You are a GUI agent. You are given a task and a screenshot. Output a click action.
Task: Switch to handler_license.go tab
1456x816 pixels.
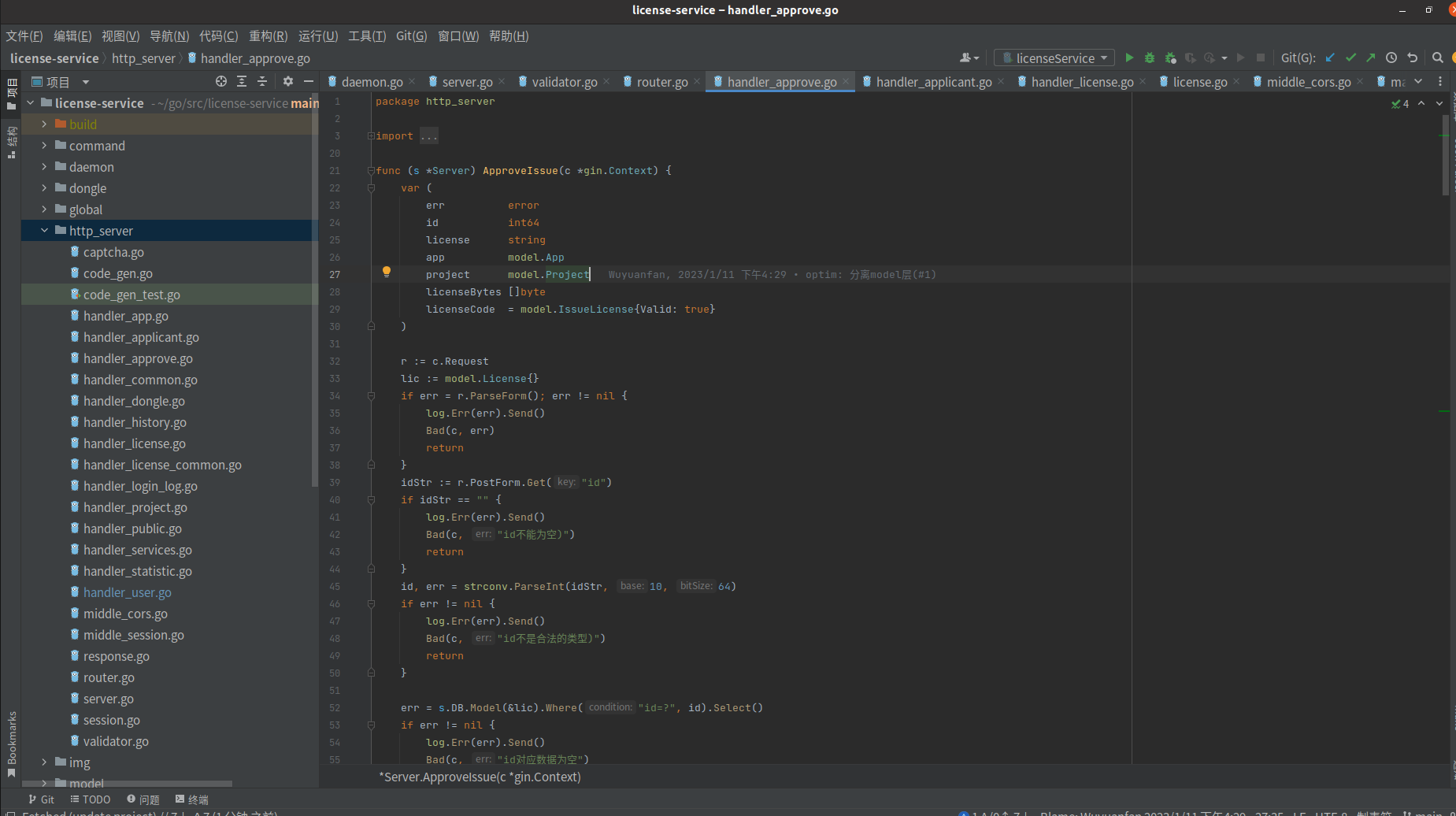coord(1082,81)
